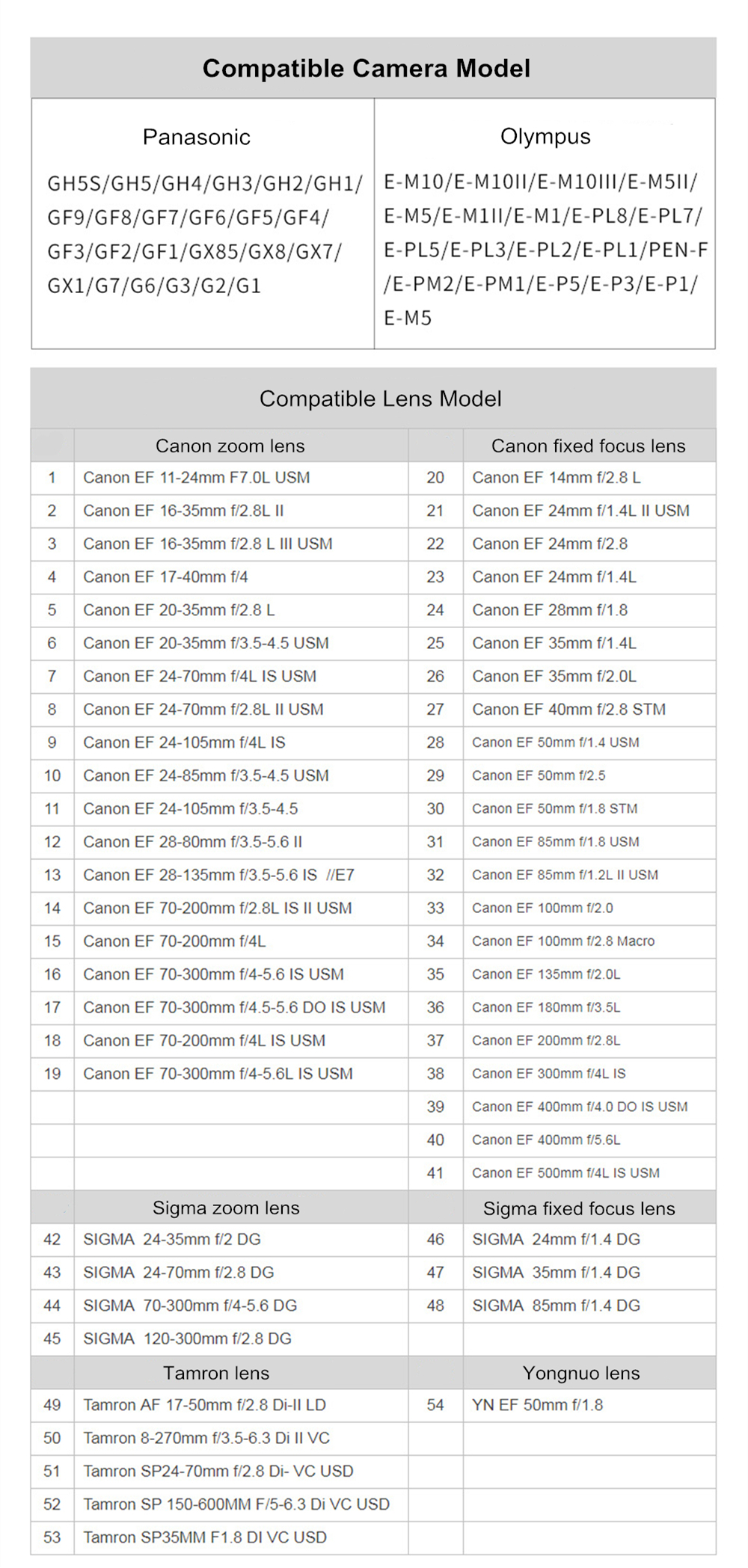Click the Tamron lens section header
The width and height of the screenshot is (748, 1568).
point(216,1373)
